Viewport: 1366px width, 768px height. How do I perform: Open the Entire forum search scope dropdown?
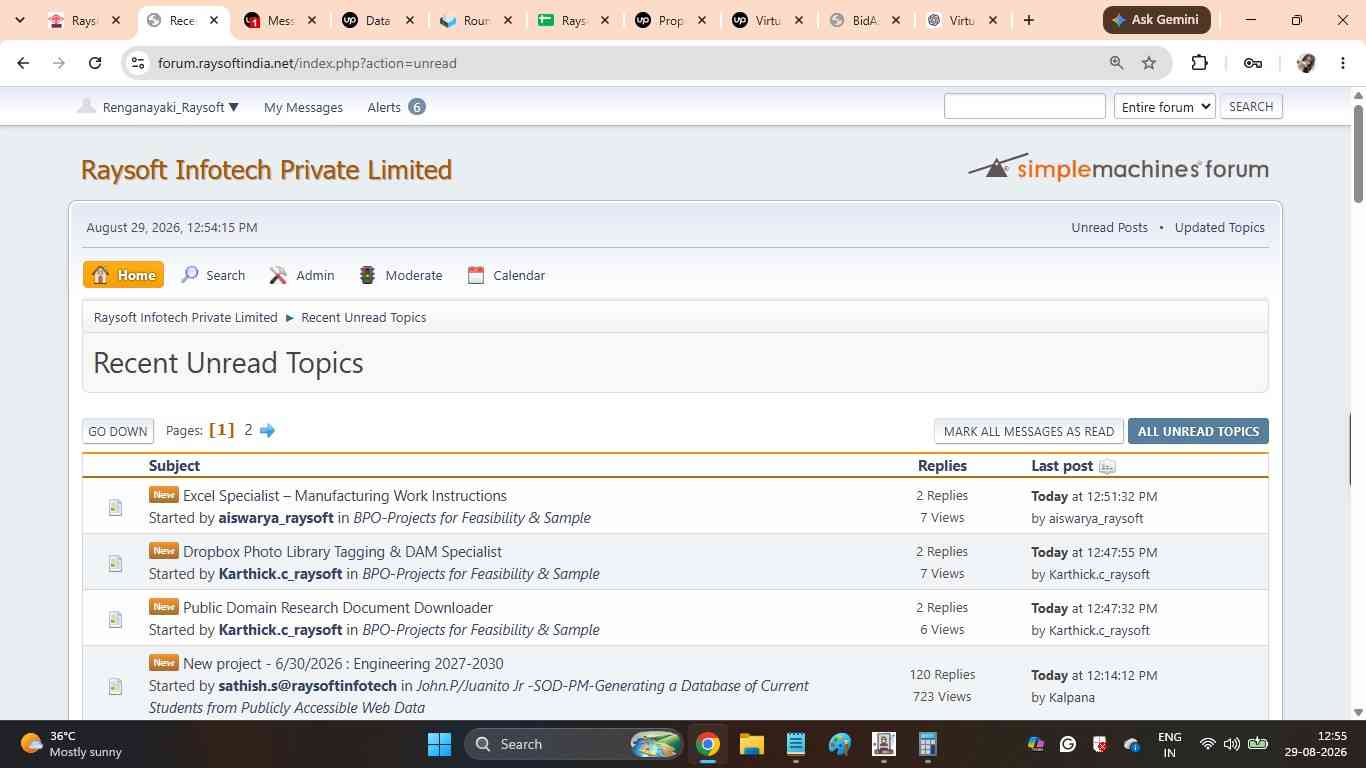click(x=1164, y=106)
